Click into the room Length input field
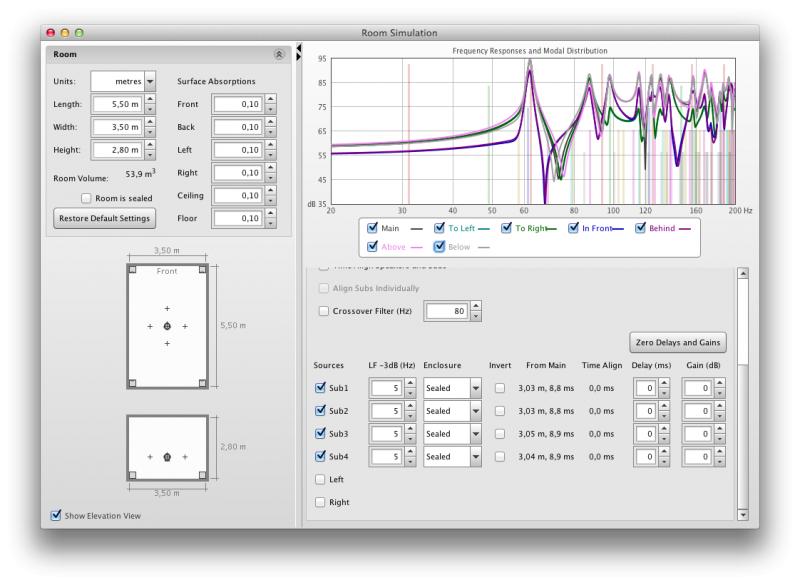Image resolution: width=800 pixels, height=585 pixels. pos(117,104)
